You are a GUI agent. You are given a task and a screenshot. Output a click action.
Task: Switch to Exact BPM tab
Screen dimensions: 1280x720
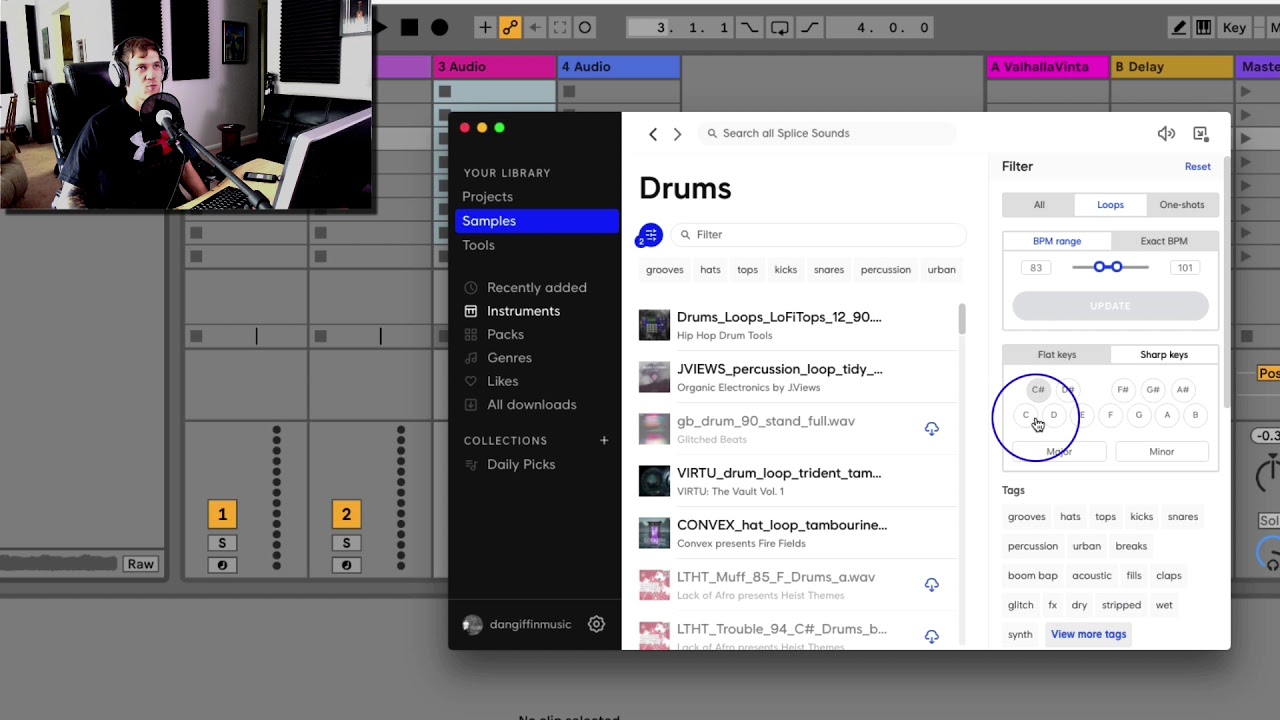[x=1164, y=241]
